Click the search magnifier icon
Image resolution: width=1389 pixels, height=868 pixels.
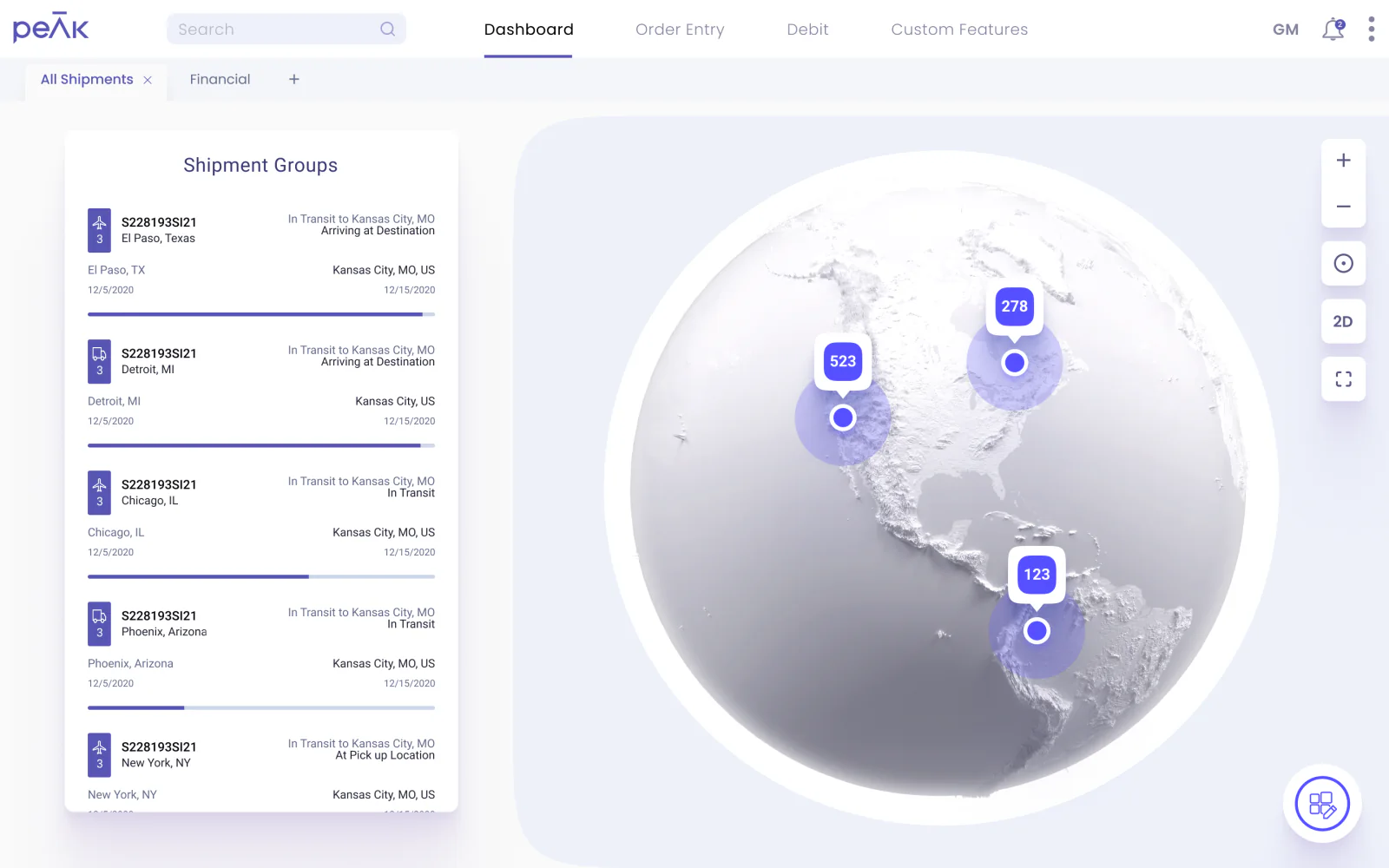coord(387,29)
